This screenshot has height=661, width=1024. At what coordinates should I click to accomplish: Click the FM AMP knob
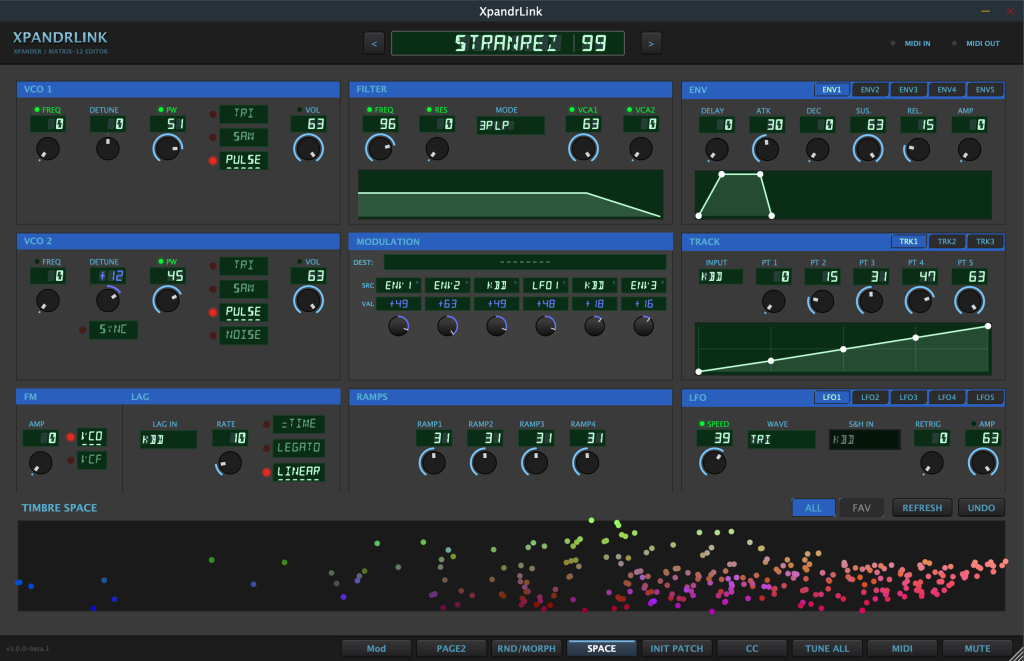coord(40,462)
